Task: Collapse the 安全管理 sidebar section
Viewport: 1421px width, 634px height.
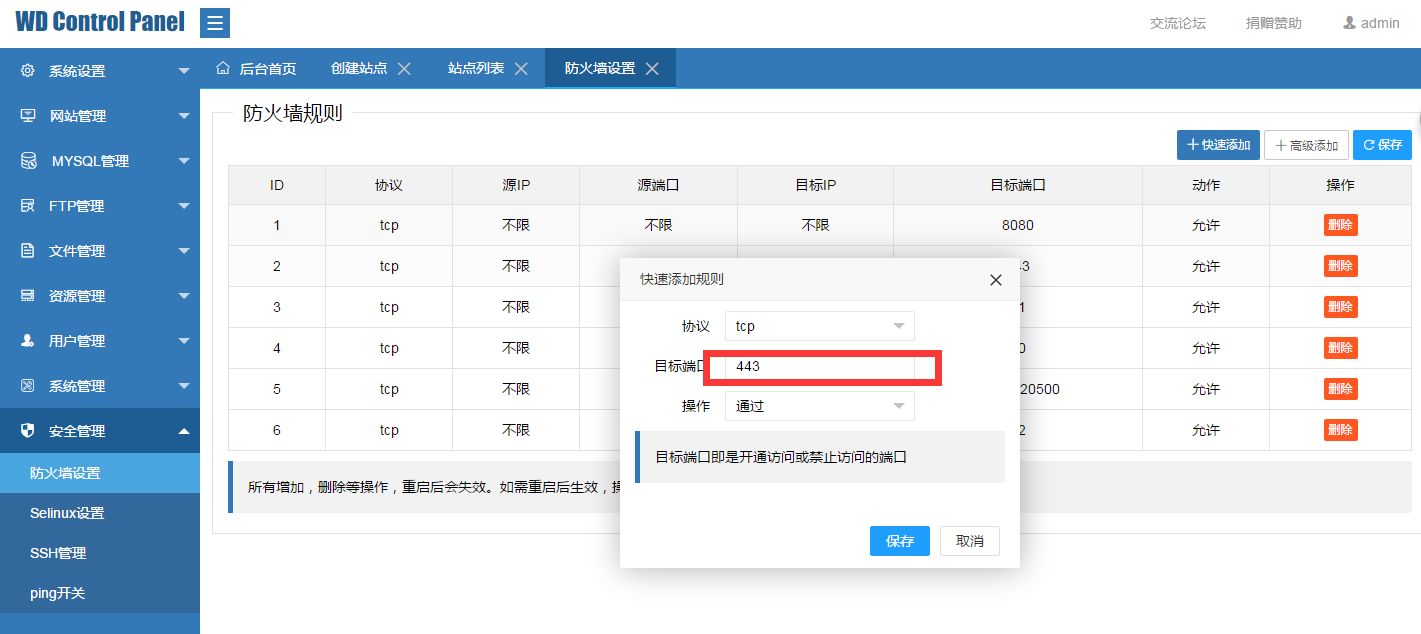Action: (x=183, y=430)
